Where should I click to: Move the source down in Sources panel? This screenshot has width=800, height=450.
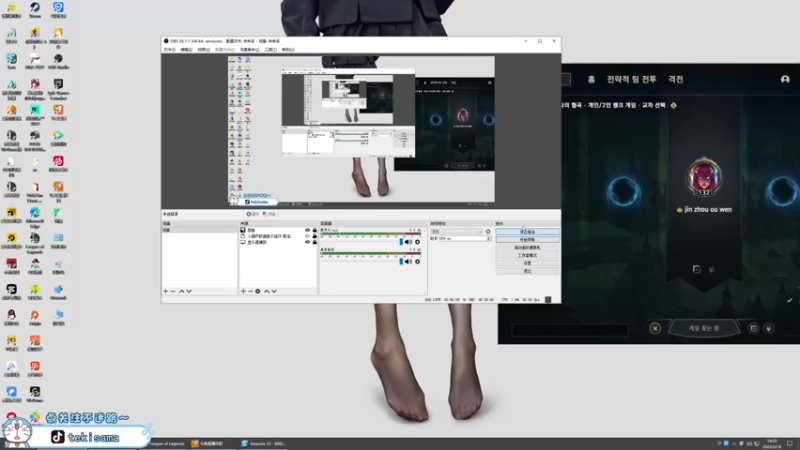[x=274, y=291]
